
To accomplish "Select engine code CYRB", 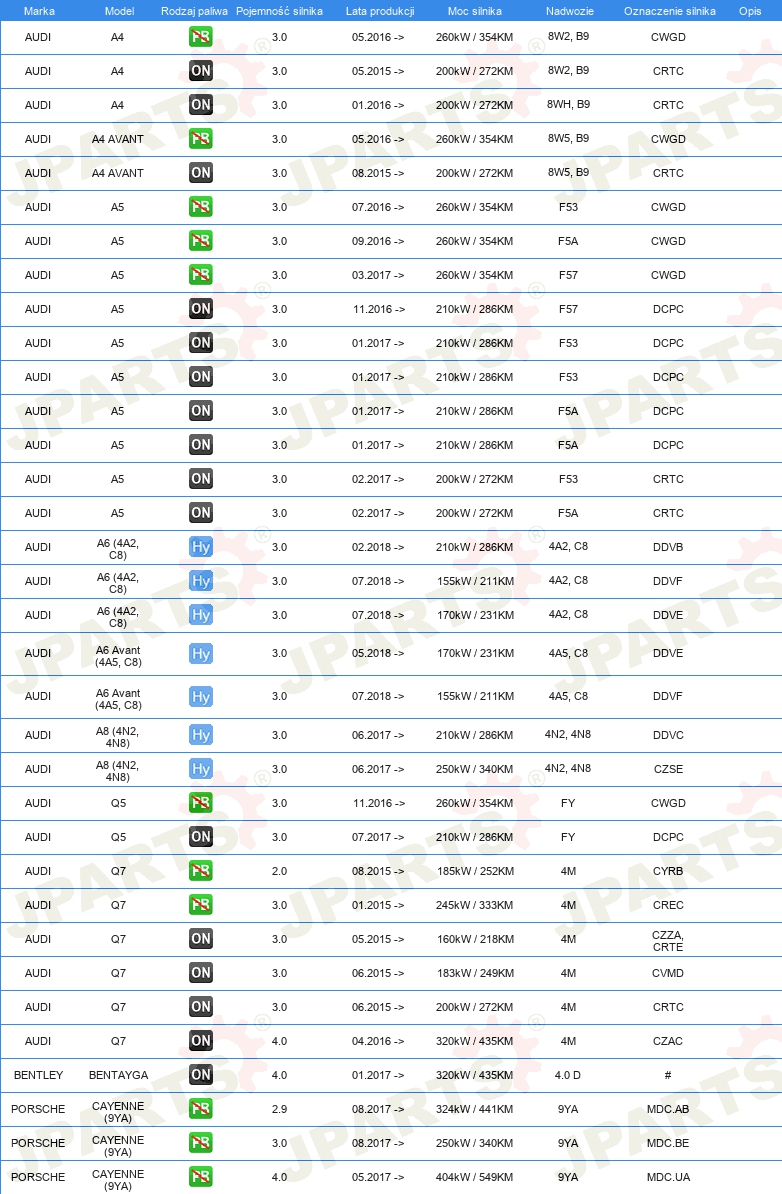I will click(668, 871).
